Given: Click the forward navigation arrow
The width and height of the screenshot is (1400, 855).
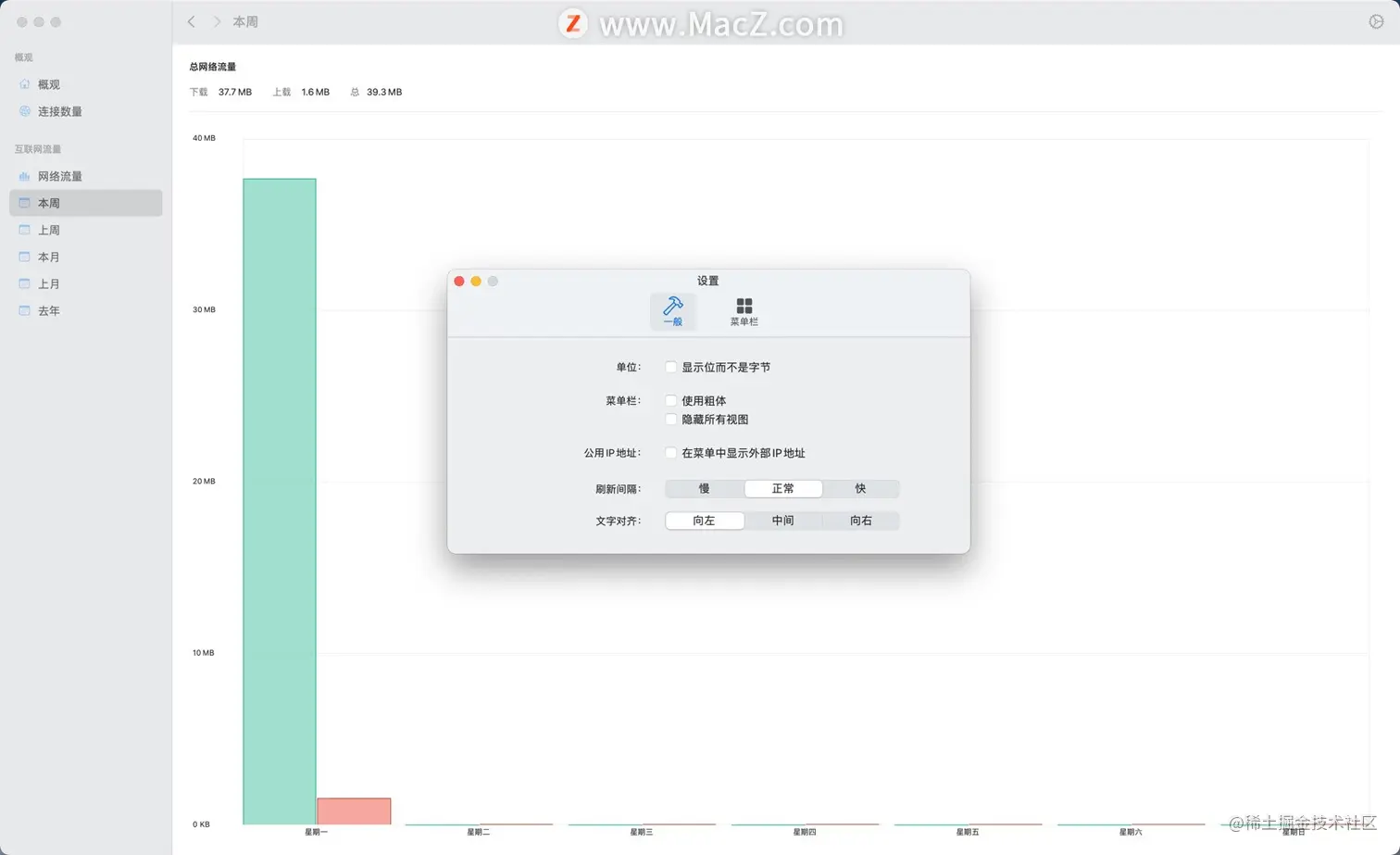Looking at the screenshot, I should (x=215, y=21).
